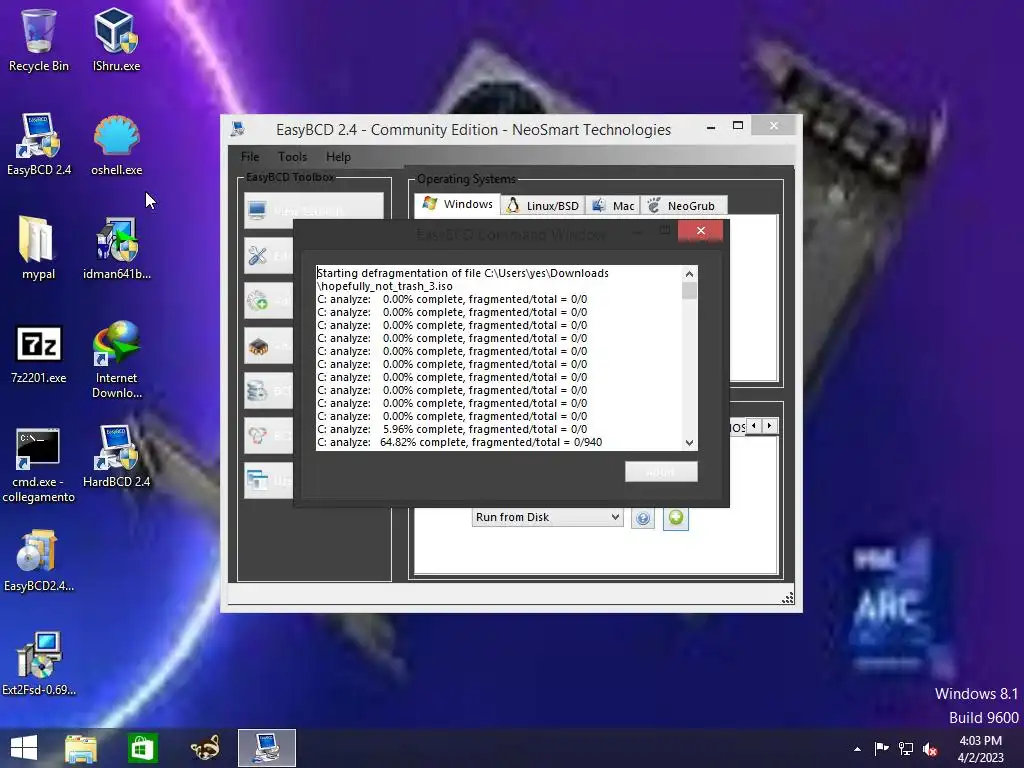This screenshot has height=768, width=1024.
Task: Click the tab strip right scroll arrow
Action: 770,426
